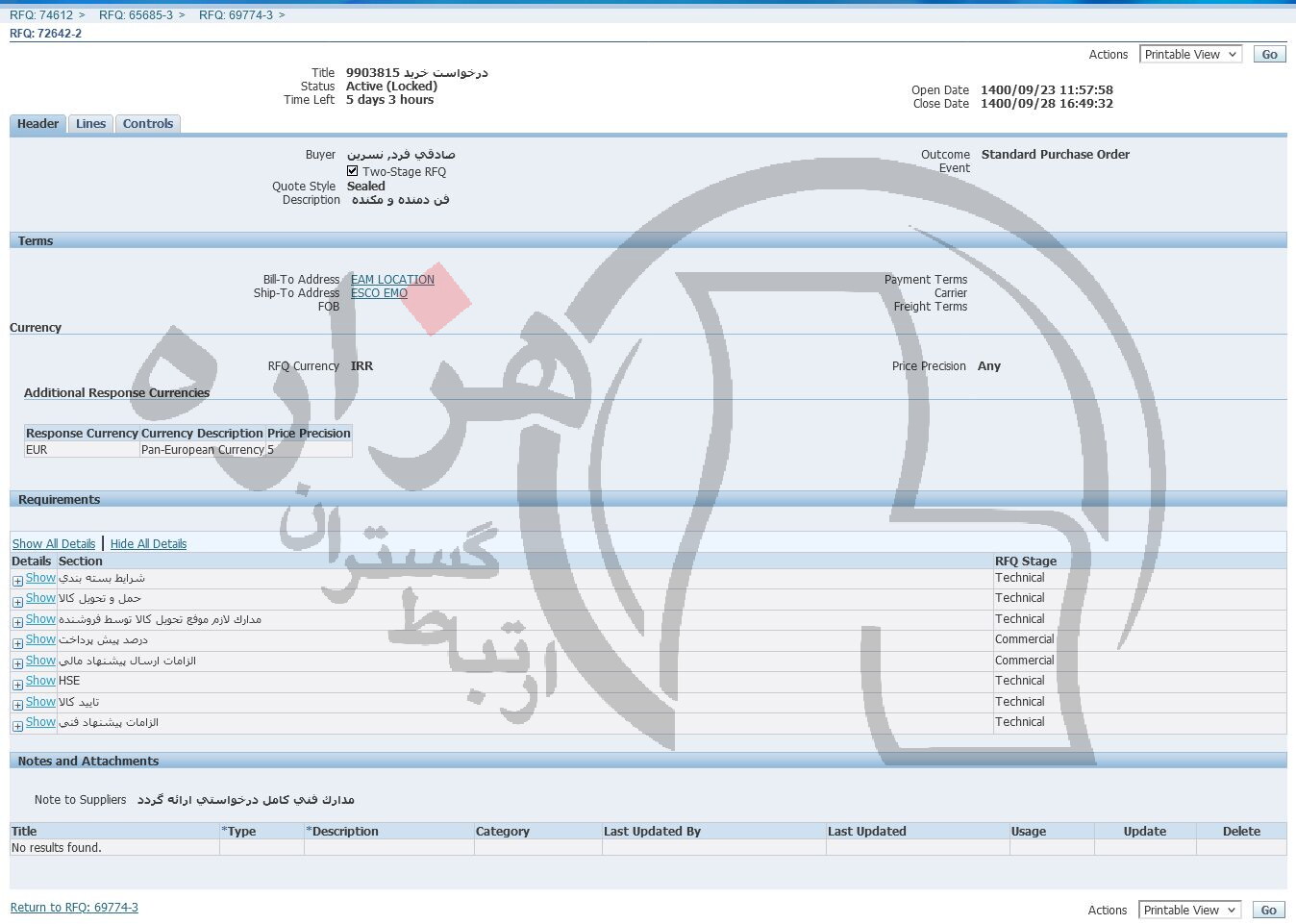Click the IRR currency value

(362, 366)
